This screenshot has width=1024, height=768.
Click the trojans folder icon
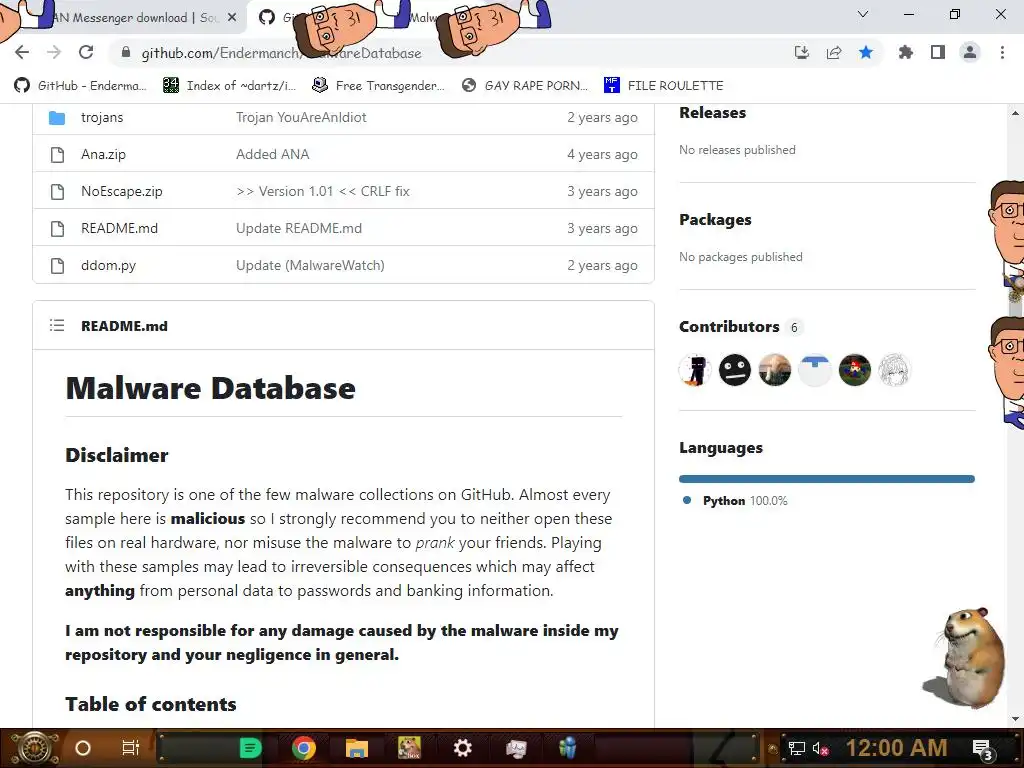[x=57, y=118]
